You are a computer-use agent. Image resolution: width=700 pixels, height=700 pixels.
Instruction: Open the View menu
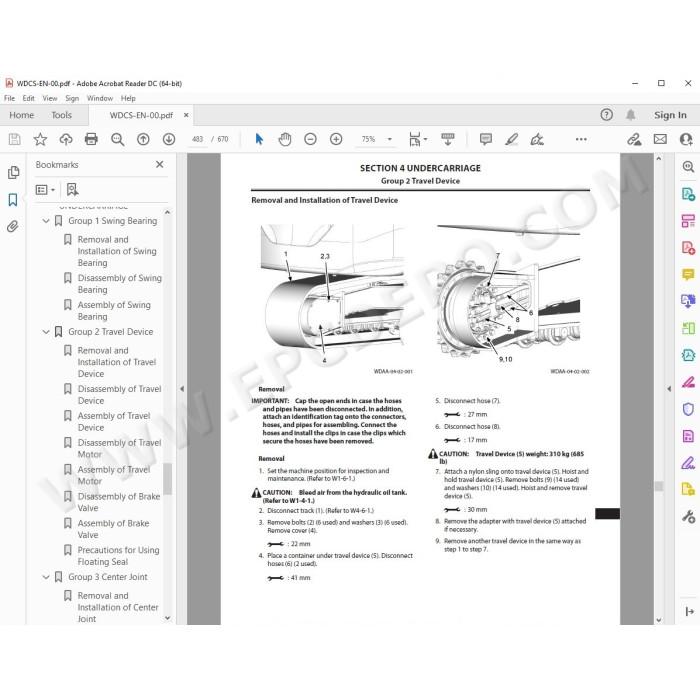tap(50, 98)
